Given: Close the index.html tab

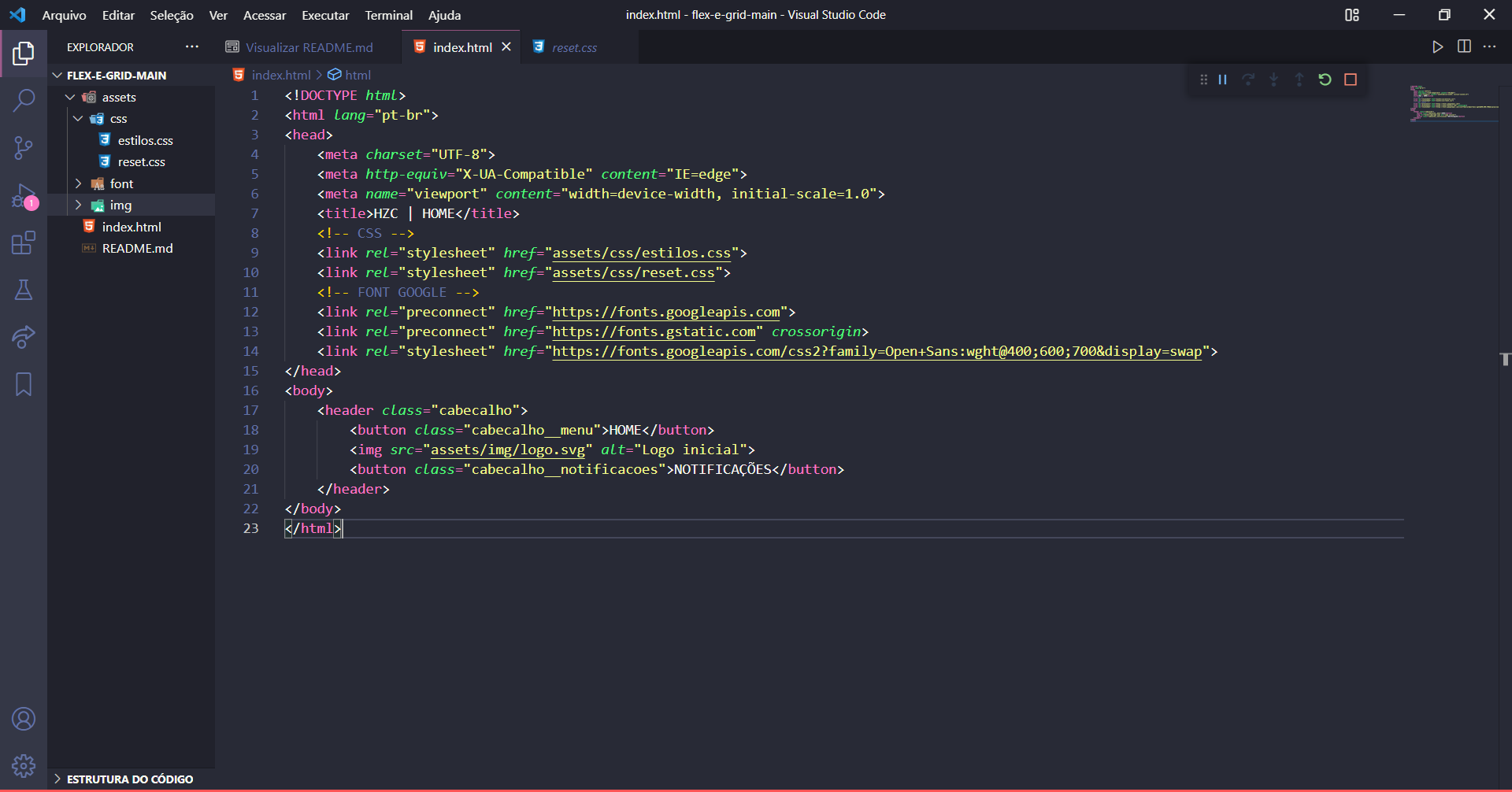Looking at the screenshot, I should coord(506,47).
